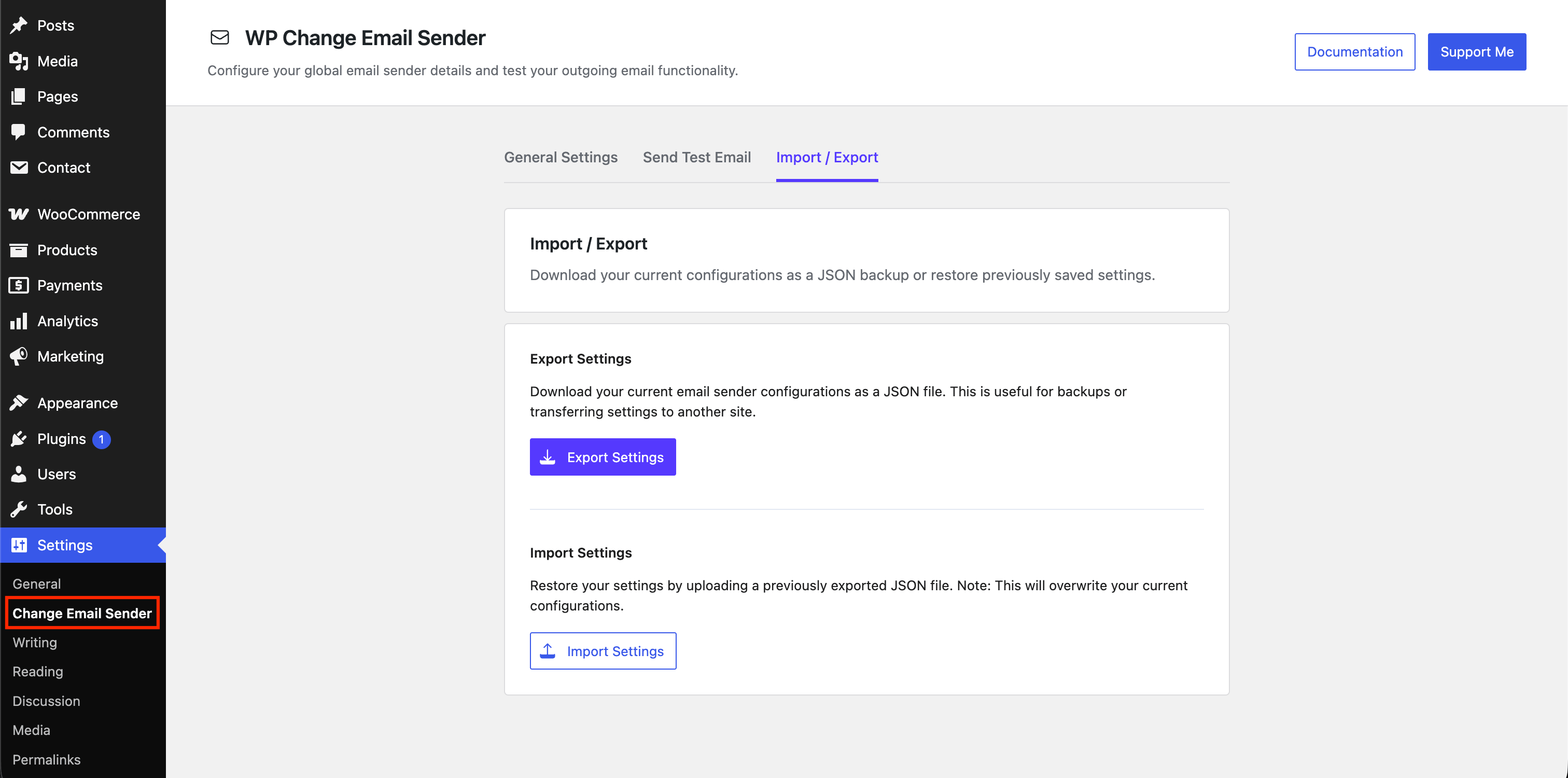Viewport: 1568px width, 778px height.
Task: Click the bold Export Settings section heading
Action: [580, 358]
